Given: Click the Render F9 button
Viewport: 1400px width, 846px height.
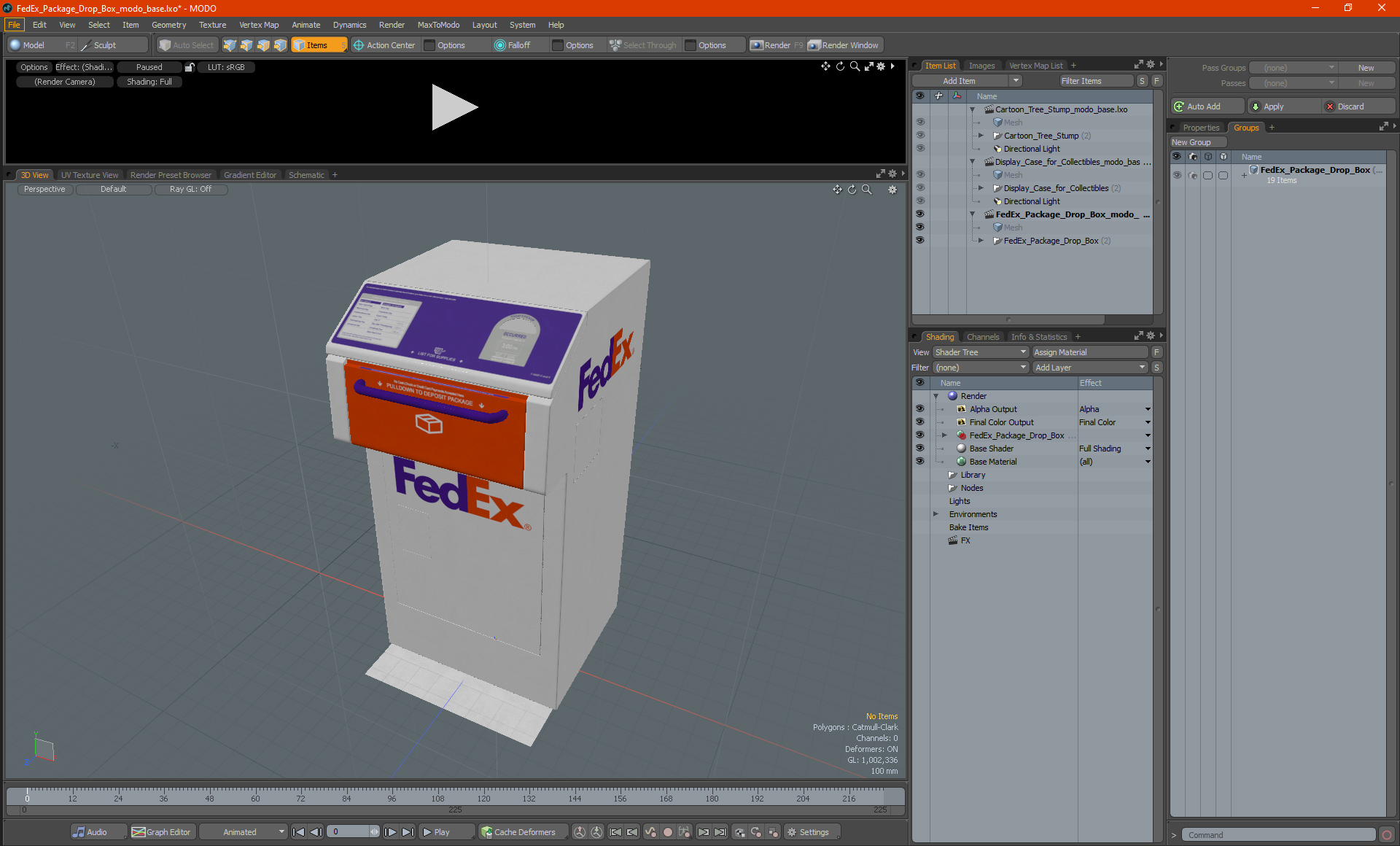Looking at the screenshot, I should [777, 45].
